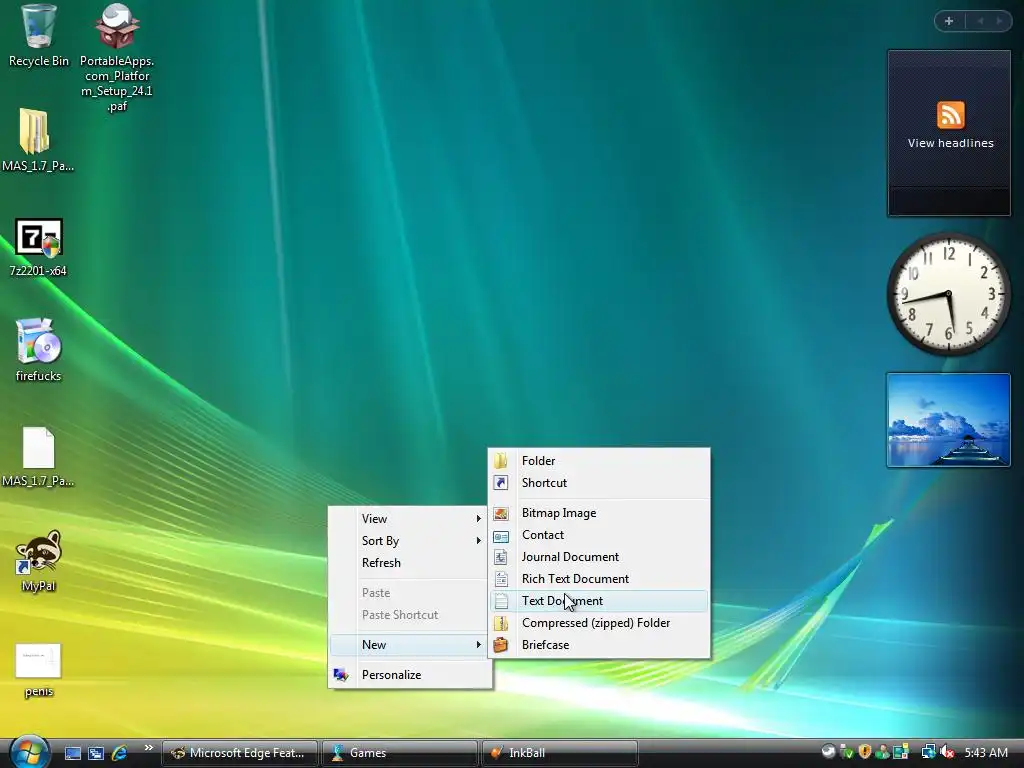
Task: Click the green Messenger person tray icon
Action: point(882,752)
